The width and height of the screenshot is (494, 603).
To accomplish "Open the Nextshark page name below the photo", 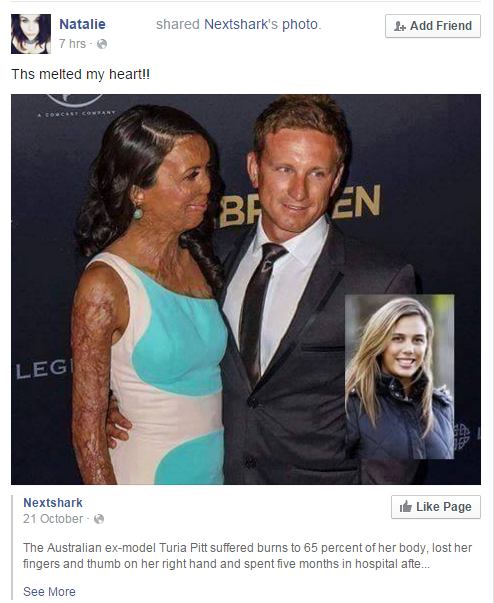I will [53, 503].
